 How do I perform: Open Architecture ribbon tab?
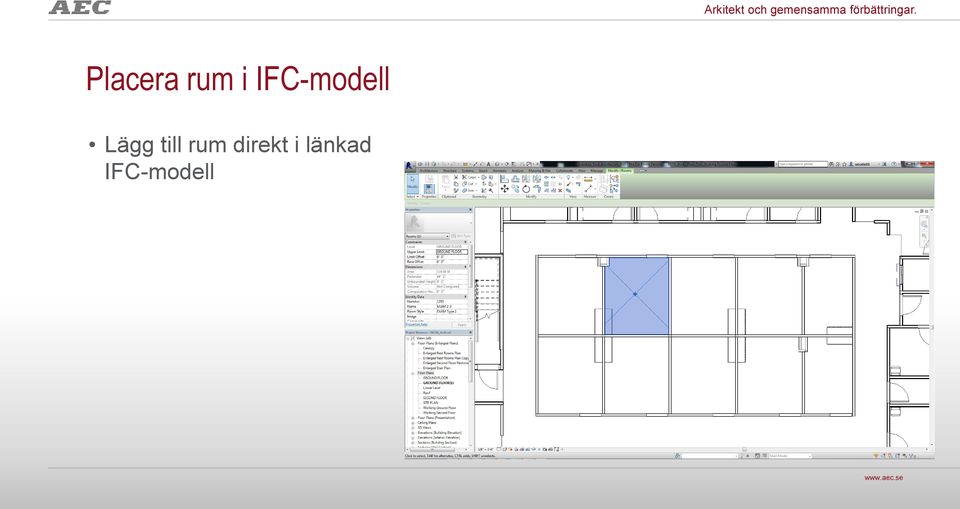pos(429,170)
